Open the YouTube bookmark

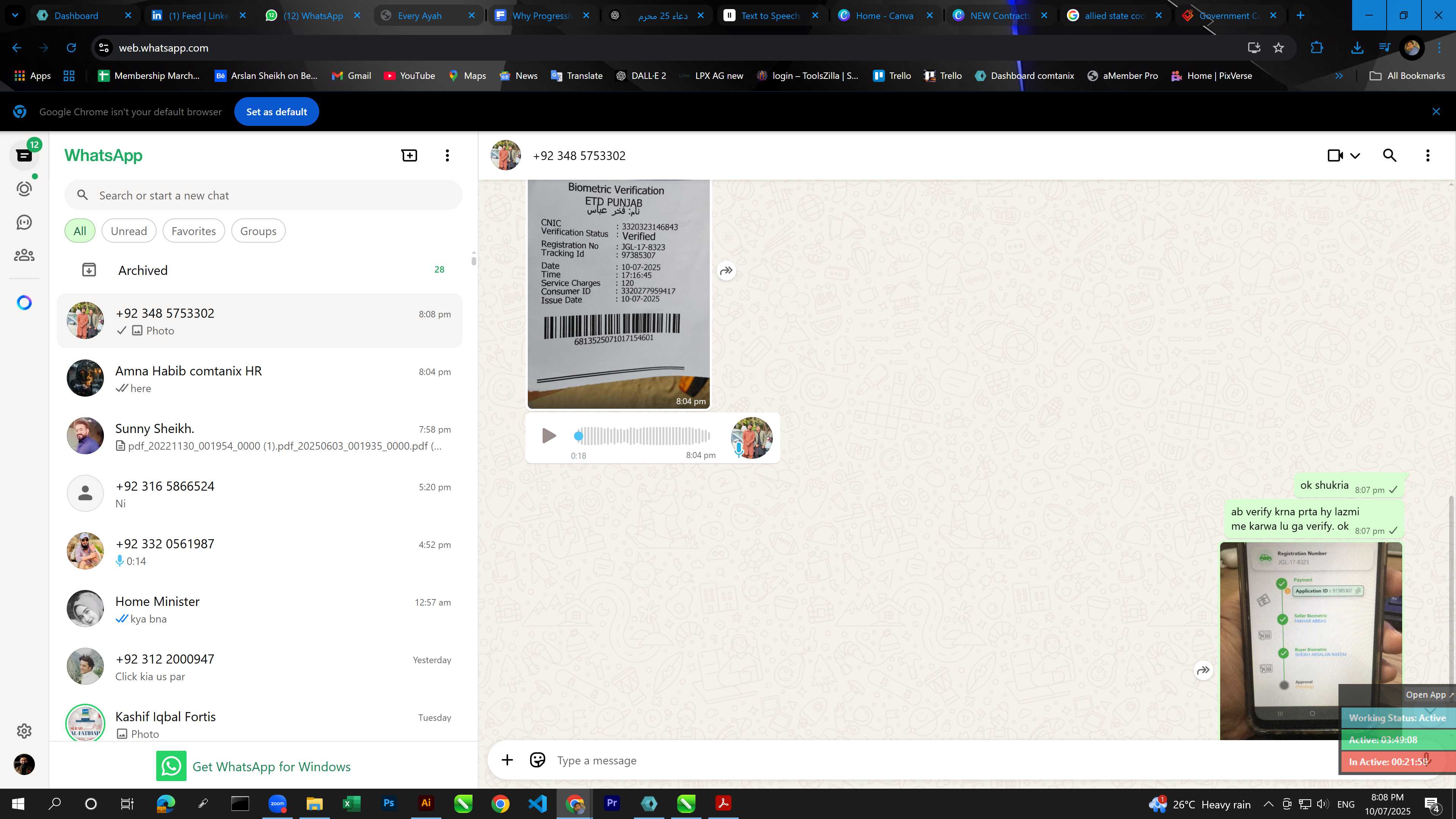pyautogui.click(x=409, y=76)
